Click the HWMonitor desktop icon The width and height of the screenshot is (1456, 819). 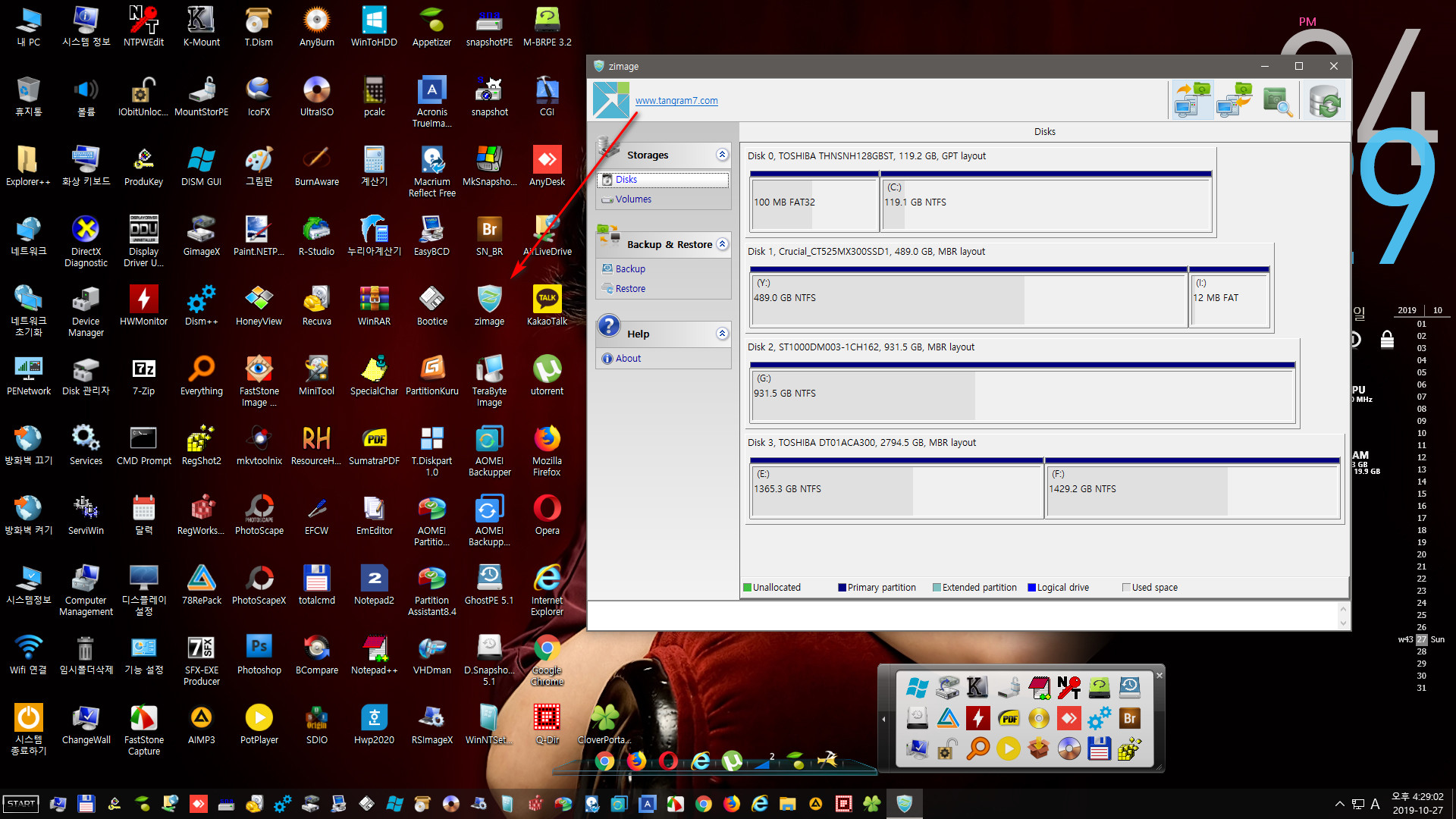143,305
